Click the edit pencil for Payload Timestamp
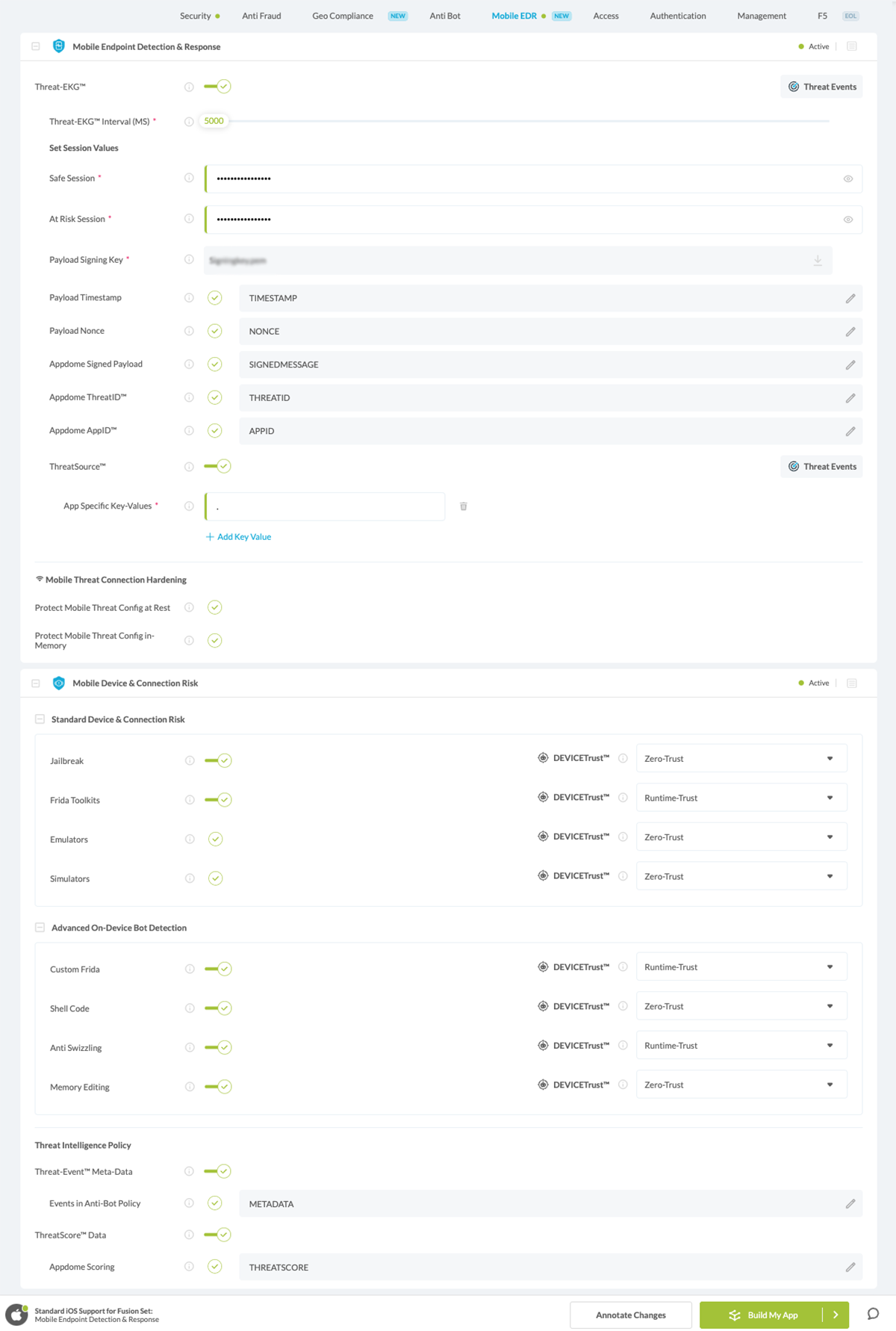The height and width of the screenshot is (1331, 896). click(x=850, y=299)
